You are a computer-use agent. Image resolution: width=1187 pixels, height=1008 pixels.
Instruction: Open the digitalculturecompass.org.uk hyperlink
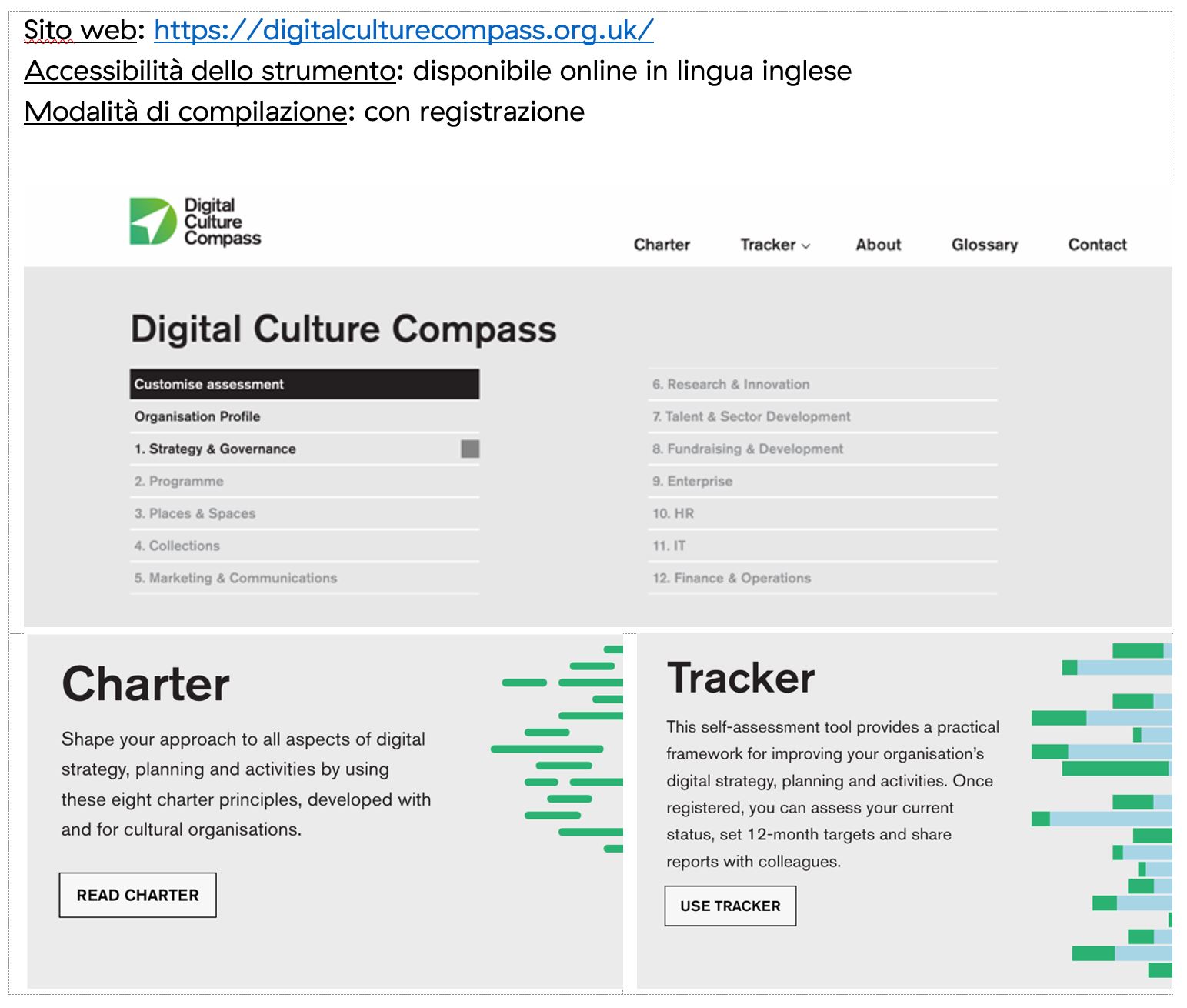(404, 30)
